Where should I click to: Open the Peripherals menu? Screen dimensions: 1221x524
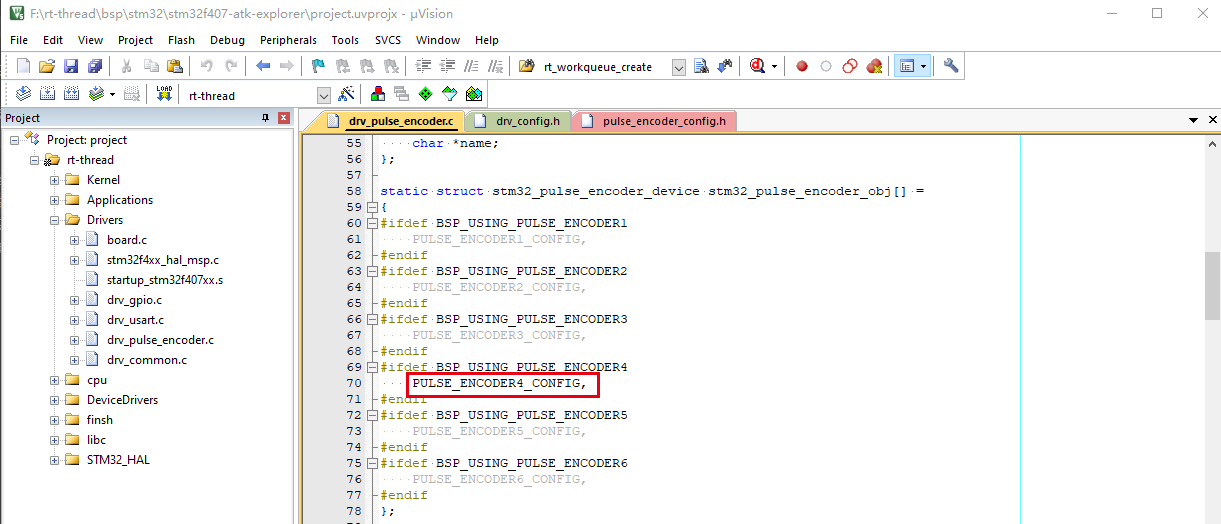click(x=288, y=40)
